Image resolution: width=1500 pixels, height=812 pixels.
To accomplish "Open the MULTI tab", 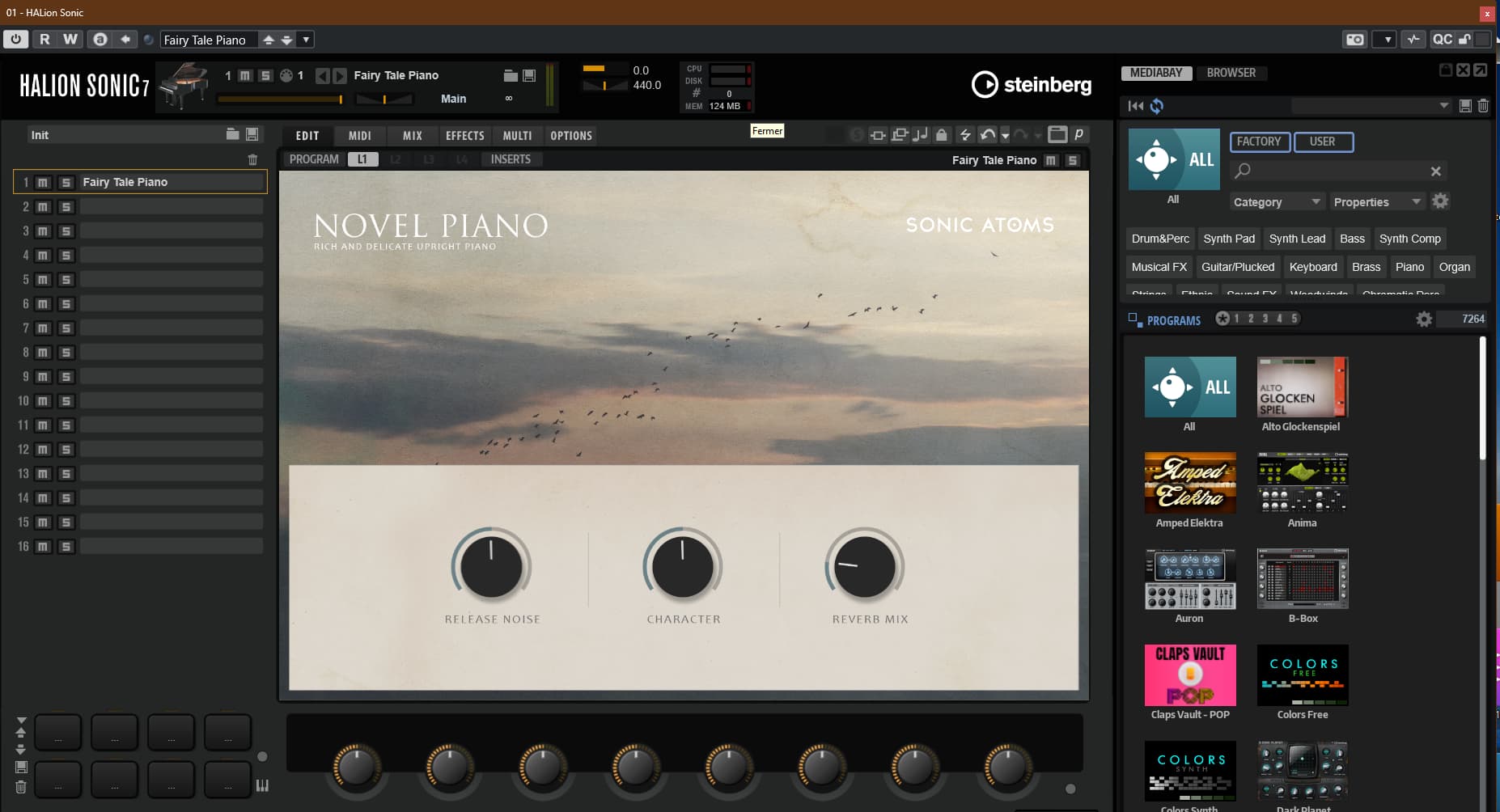I will click(517, 136).
